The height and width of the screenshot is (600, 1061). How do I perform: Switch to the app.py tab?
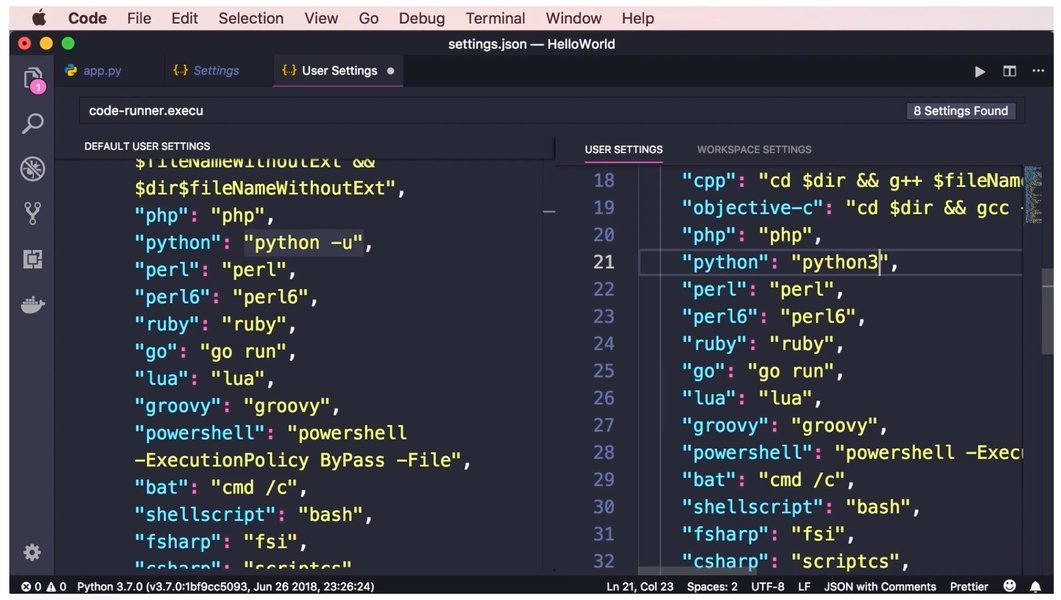pyautogui.click(x=101, y=70)
